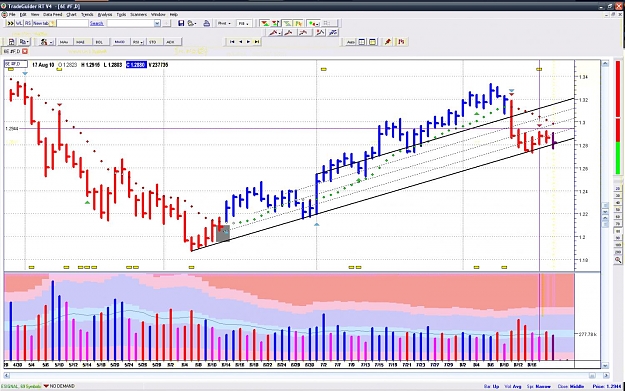
Task: Click the save chart template icon
Action: [12, 42]
